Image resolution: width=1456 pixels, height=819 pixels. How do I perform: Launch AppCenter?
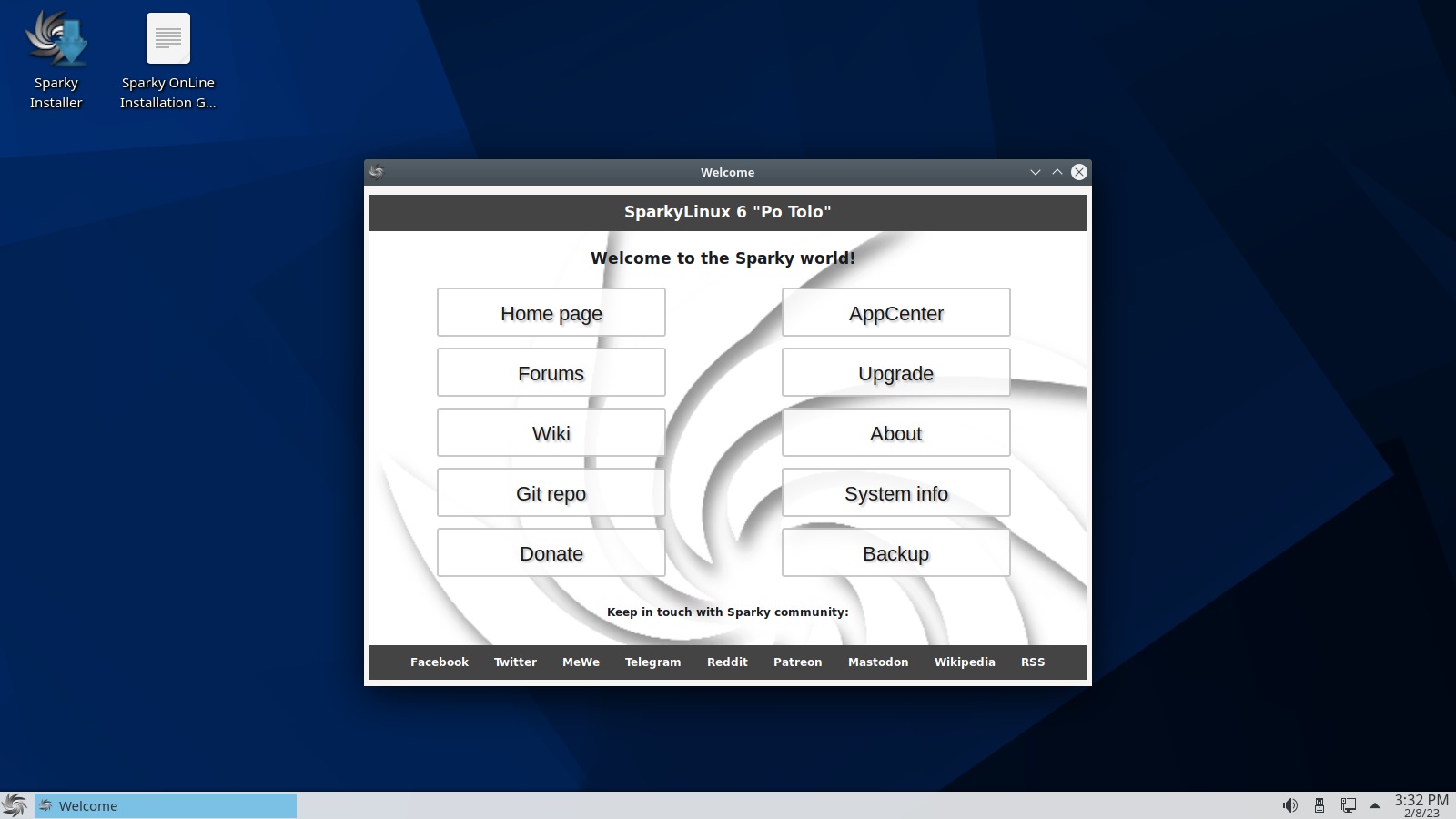(896, 313)
